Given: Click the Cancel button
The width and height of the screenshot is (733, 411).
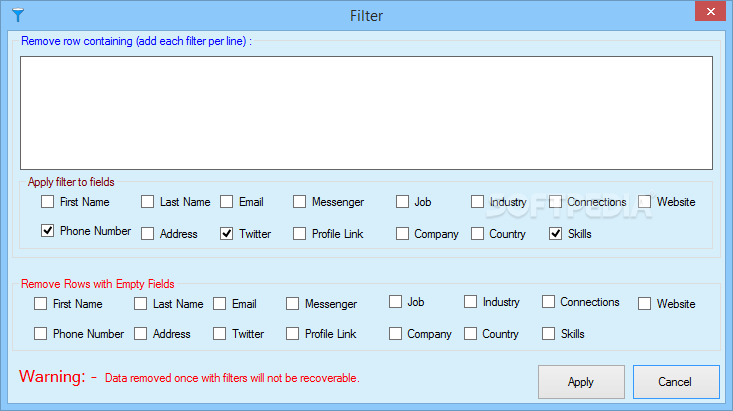Looking at the screenshot, I should pos(676,382).
